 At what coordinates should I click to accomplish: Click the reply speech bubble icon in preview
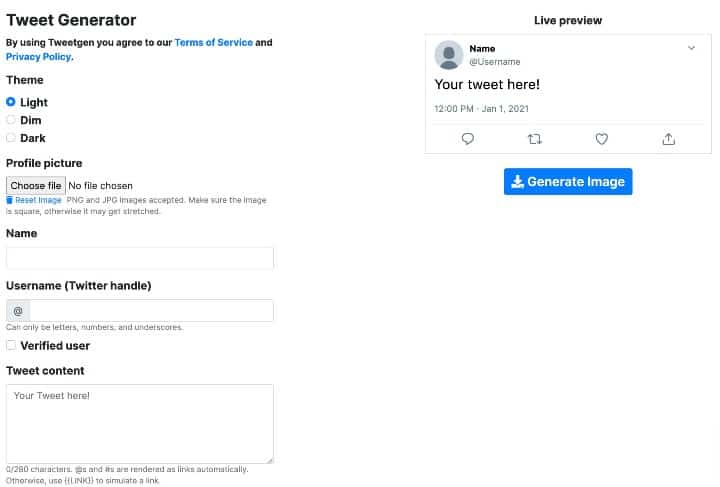[467, 139]
